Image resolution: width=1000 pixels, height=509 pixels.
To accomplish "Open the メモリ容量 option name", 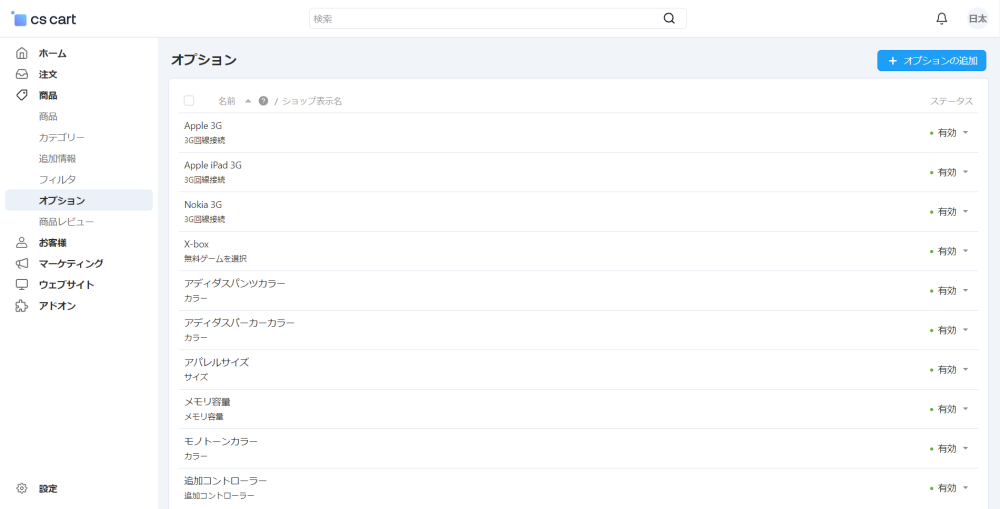I will 207,402.
